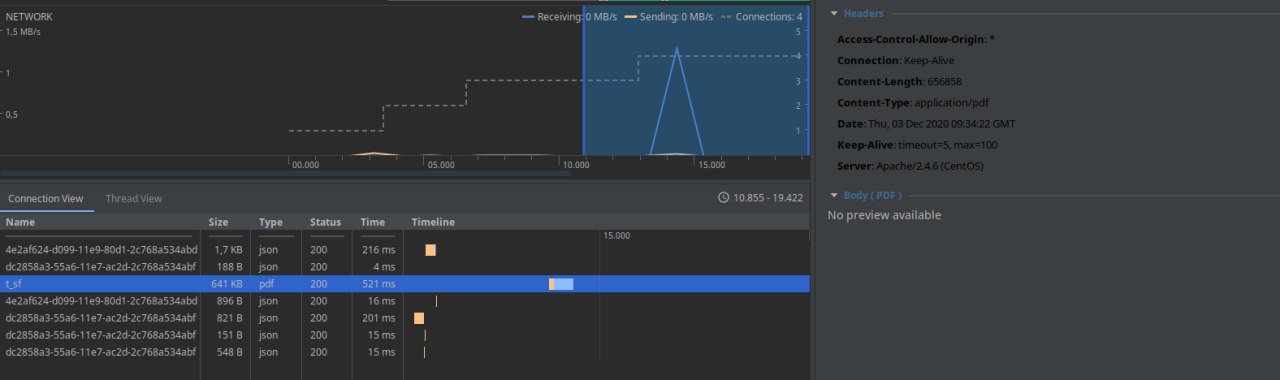1280x380 pixels.
Task: Click the 10.000 tick on the chart axis
Action: (x=575, y=164)
